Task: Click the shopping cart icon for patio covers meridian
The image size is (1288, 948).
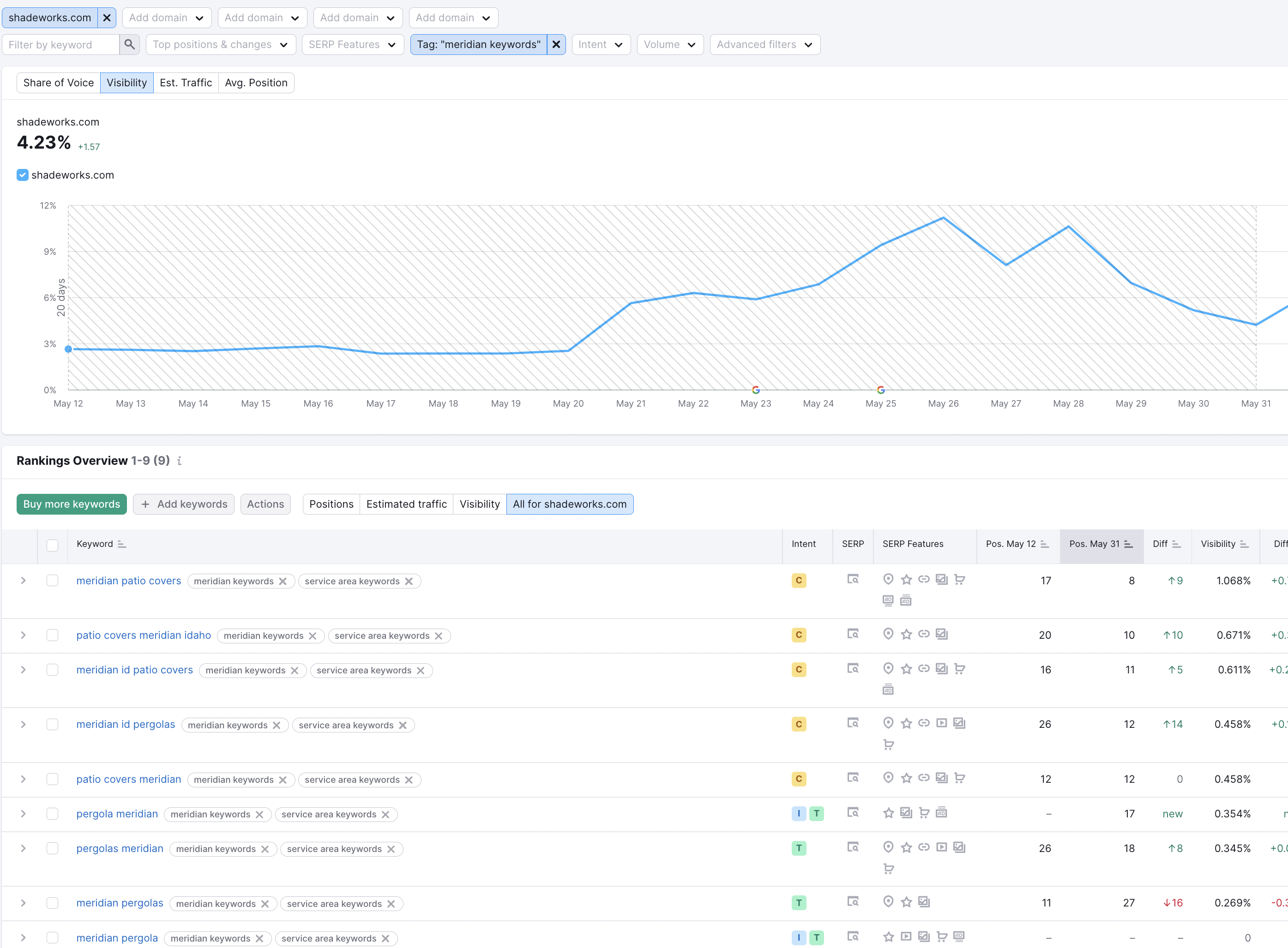Action: (x=960, y=778)
